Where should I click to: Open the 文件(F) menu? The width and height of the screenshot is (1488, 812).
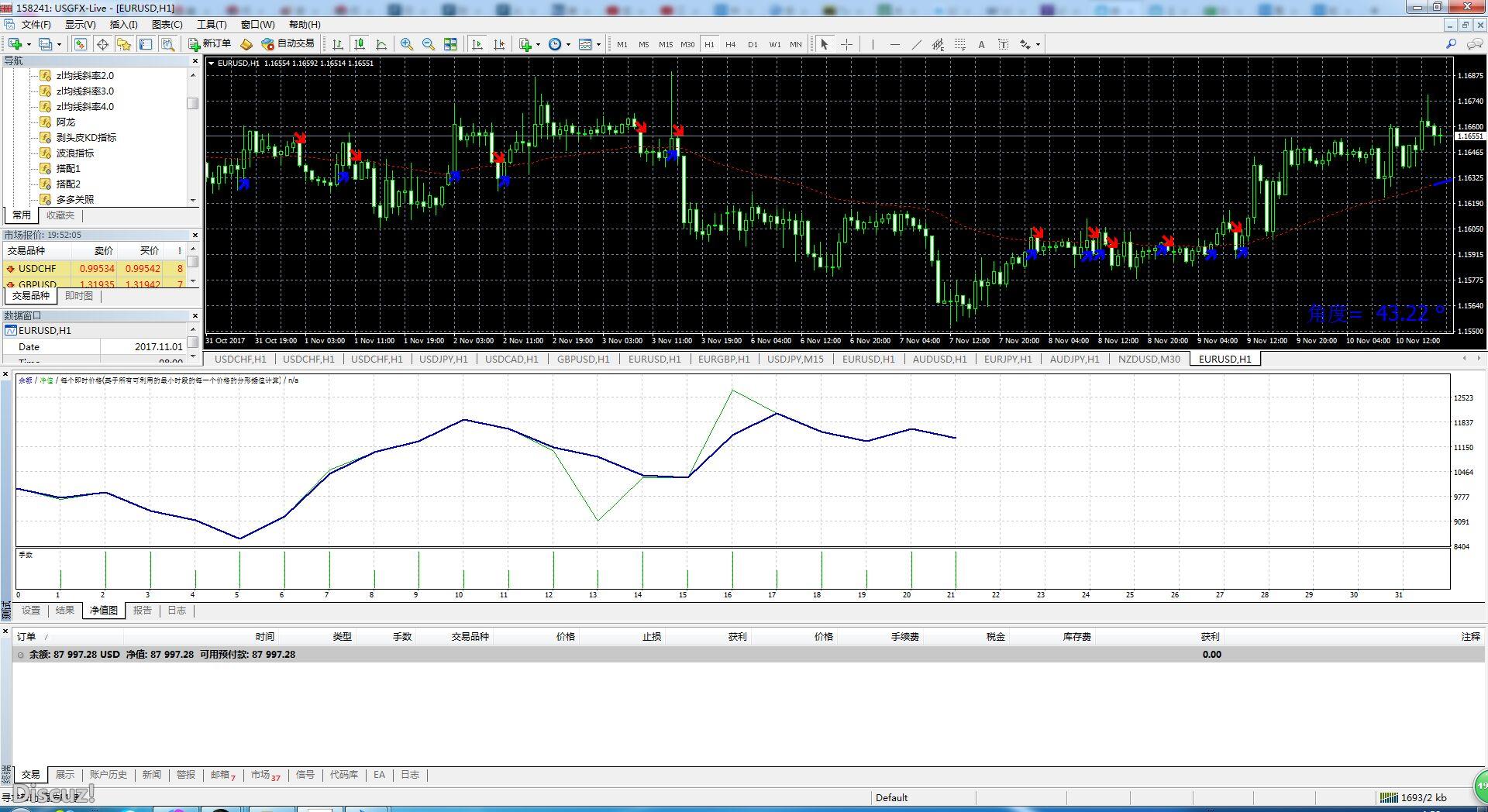(x=36, y=25)
